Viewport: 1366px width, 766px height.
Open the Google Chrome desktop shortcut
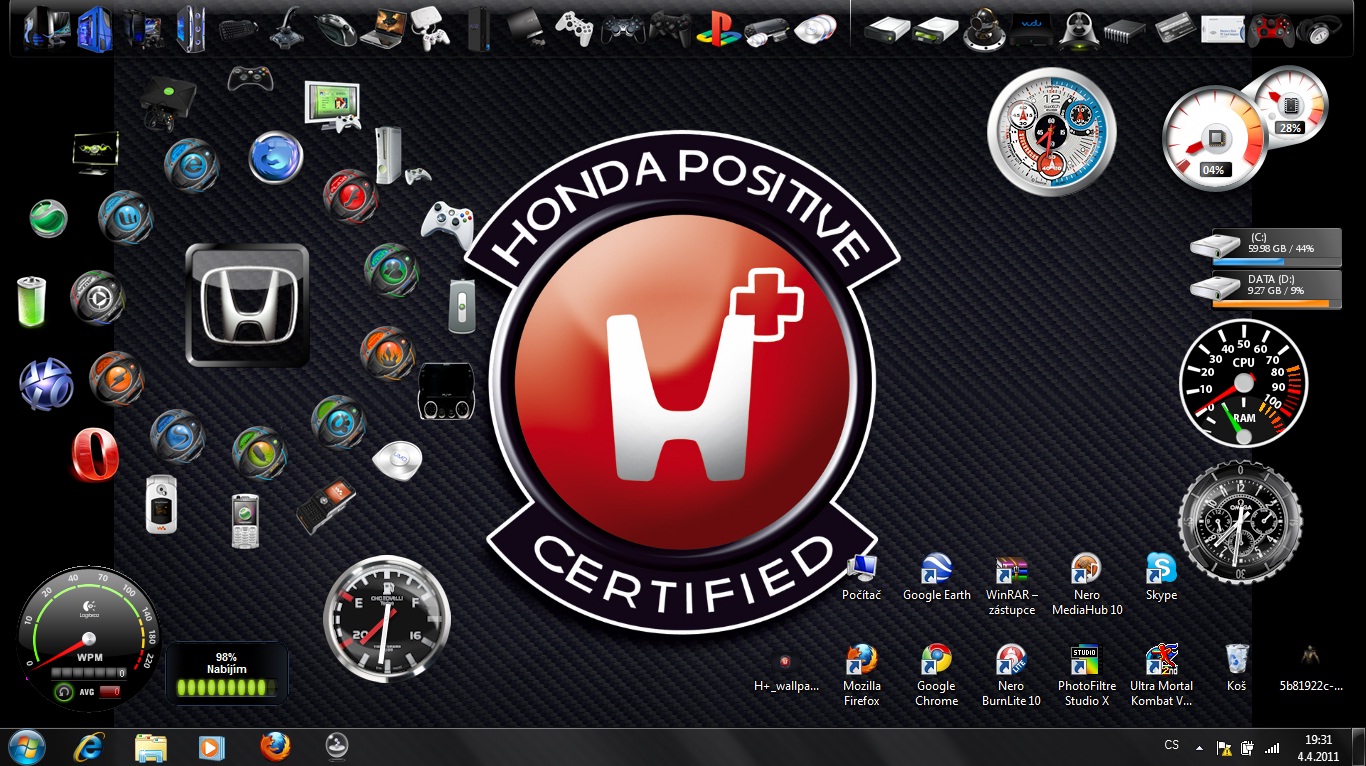pyautogui.click(x=936, y=661)
